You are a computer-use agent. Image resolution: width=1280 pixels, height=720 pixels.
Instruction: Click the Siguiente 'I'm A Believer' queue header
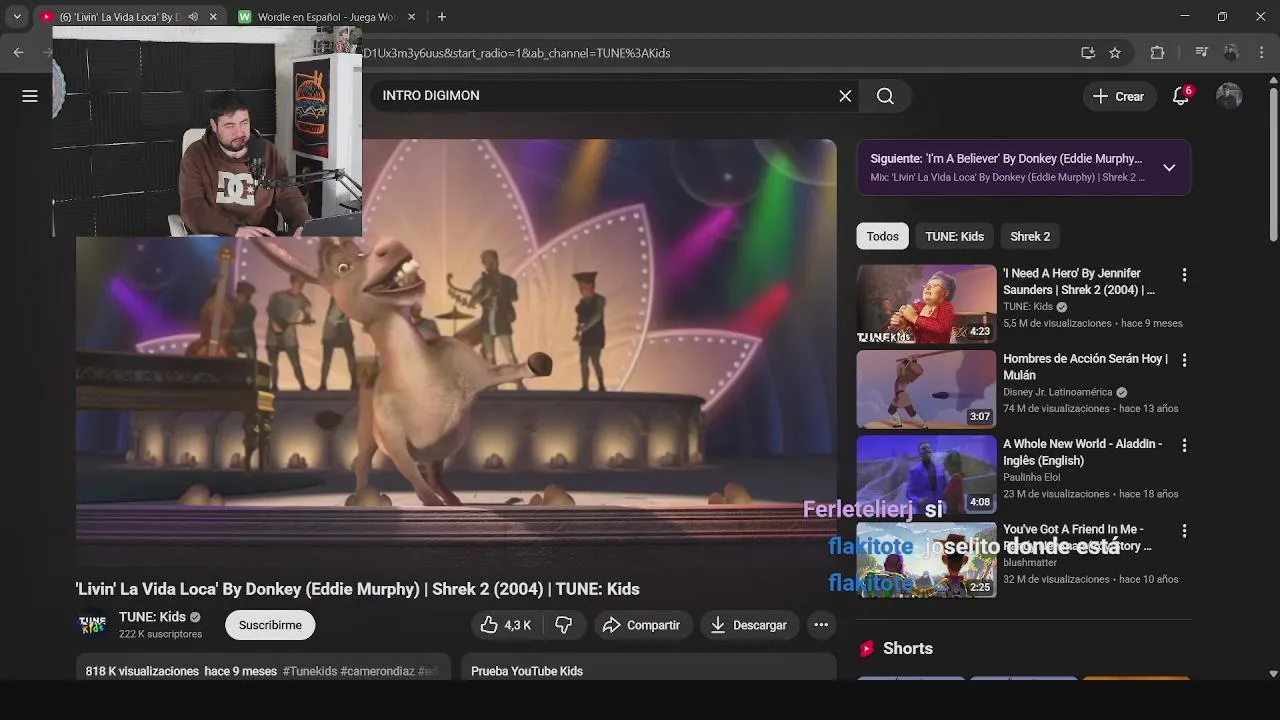pyautogui.click(x=1005, y=159)
